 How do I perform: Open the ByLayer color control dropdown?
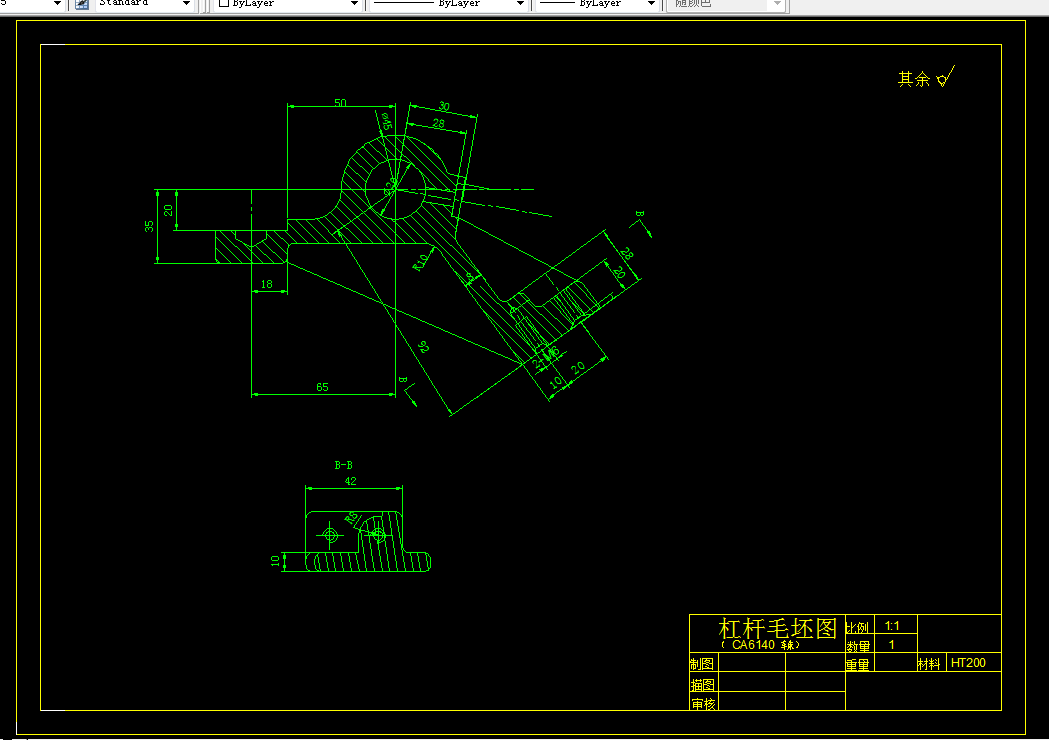pyautogui.click(x=354, y=4)
